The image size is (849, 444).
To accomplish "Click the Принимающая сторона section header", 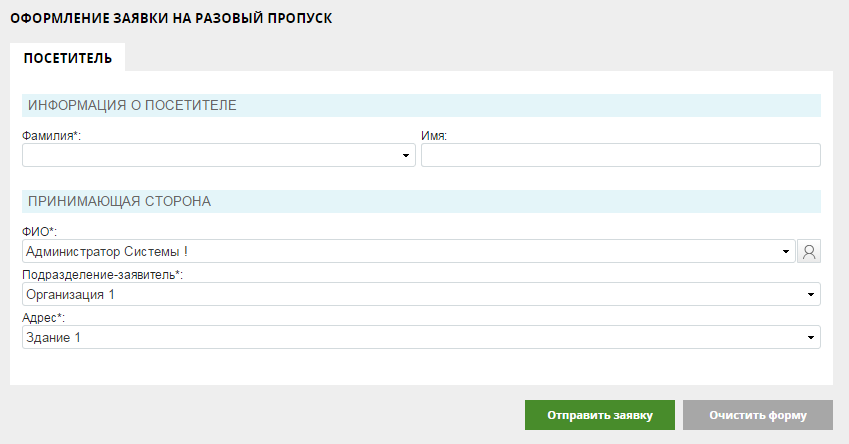I will click(x=119, y=201).
